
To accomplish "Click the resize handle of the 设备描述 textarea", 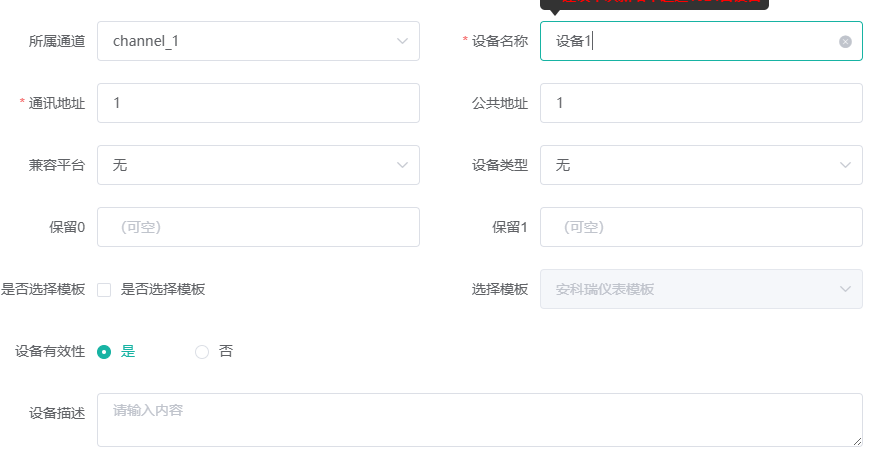I will (x=856, y=441).
